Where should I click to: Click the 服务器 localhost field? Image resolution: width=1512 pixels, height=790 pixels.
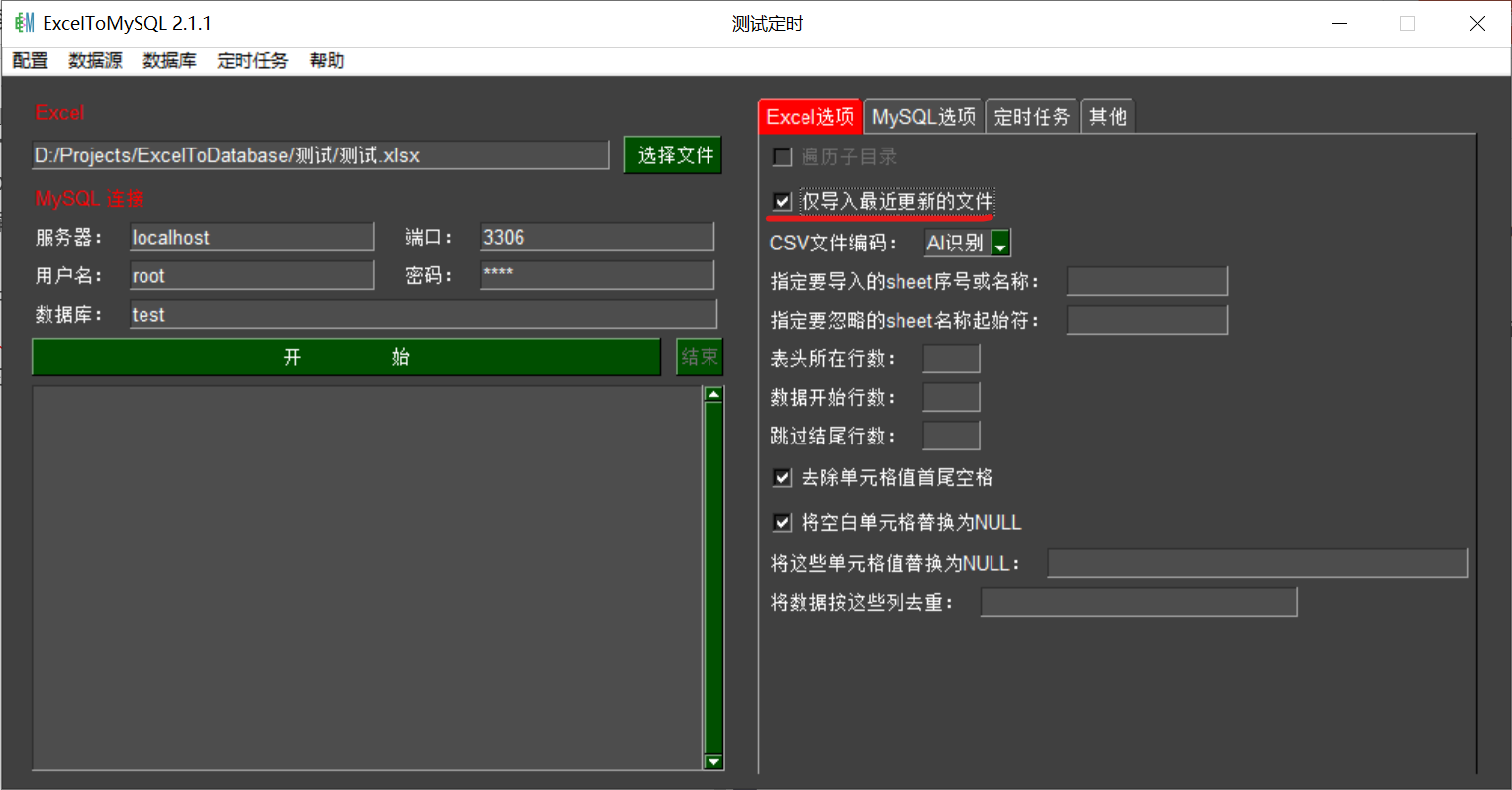252,238
